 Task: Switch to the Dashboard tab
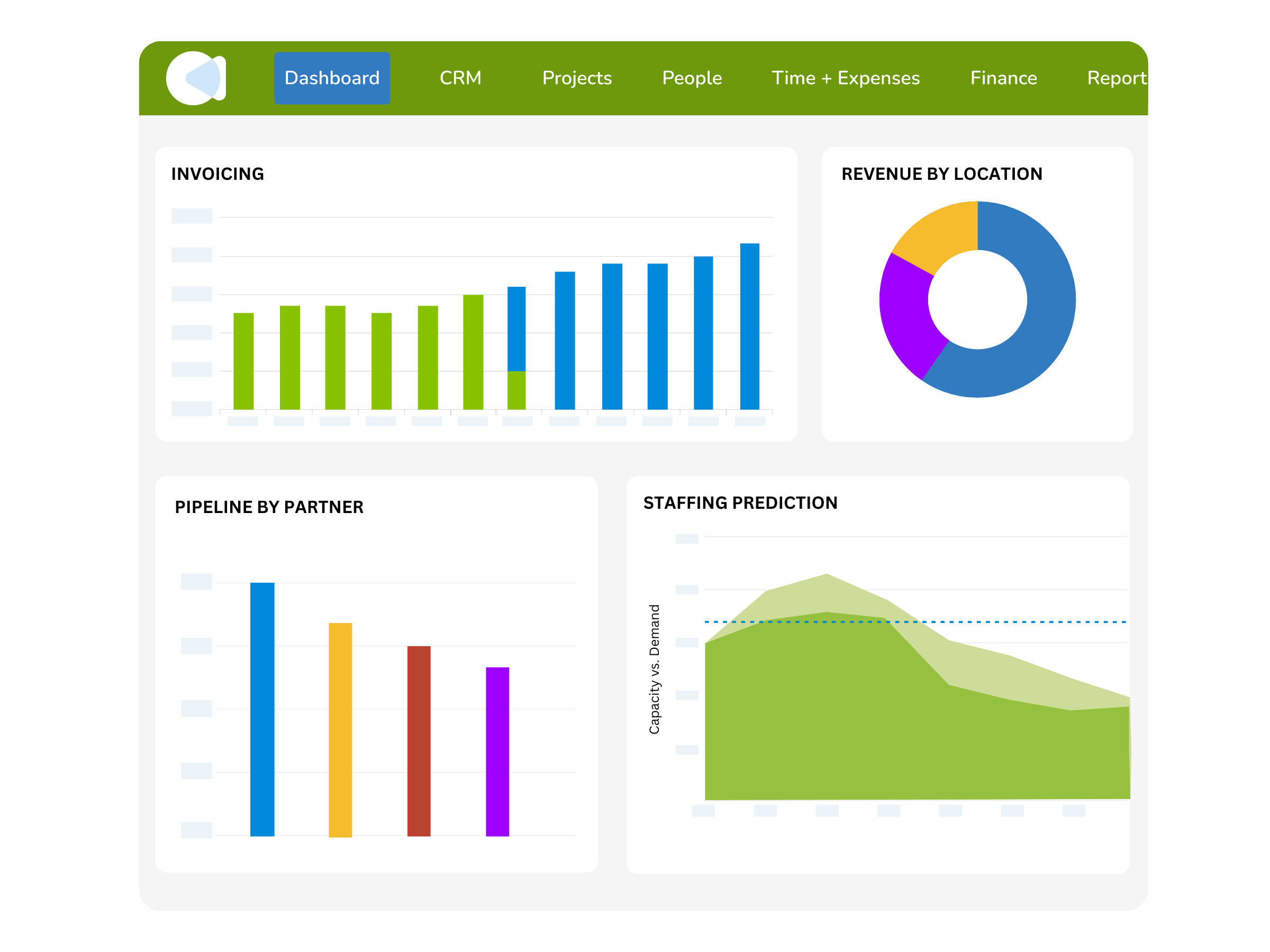click(x=332, y=78)
